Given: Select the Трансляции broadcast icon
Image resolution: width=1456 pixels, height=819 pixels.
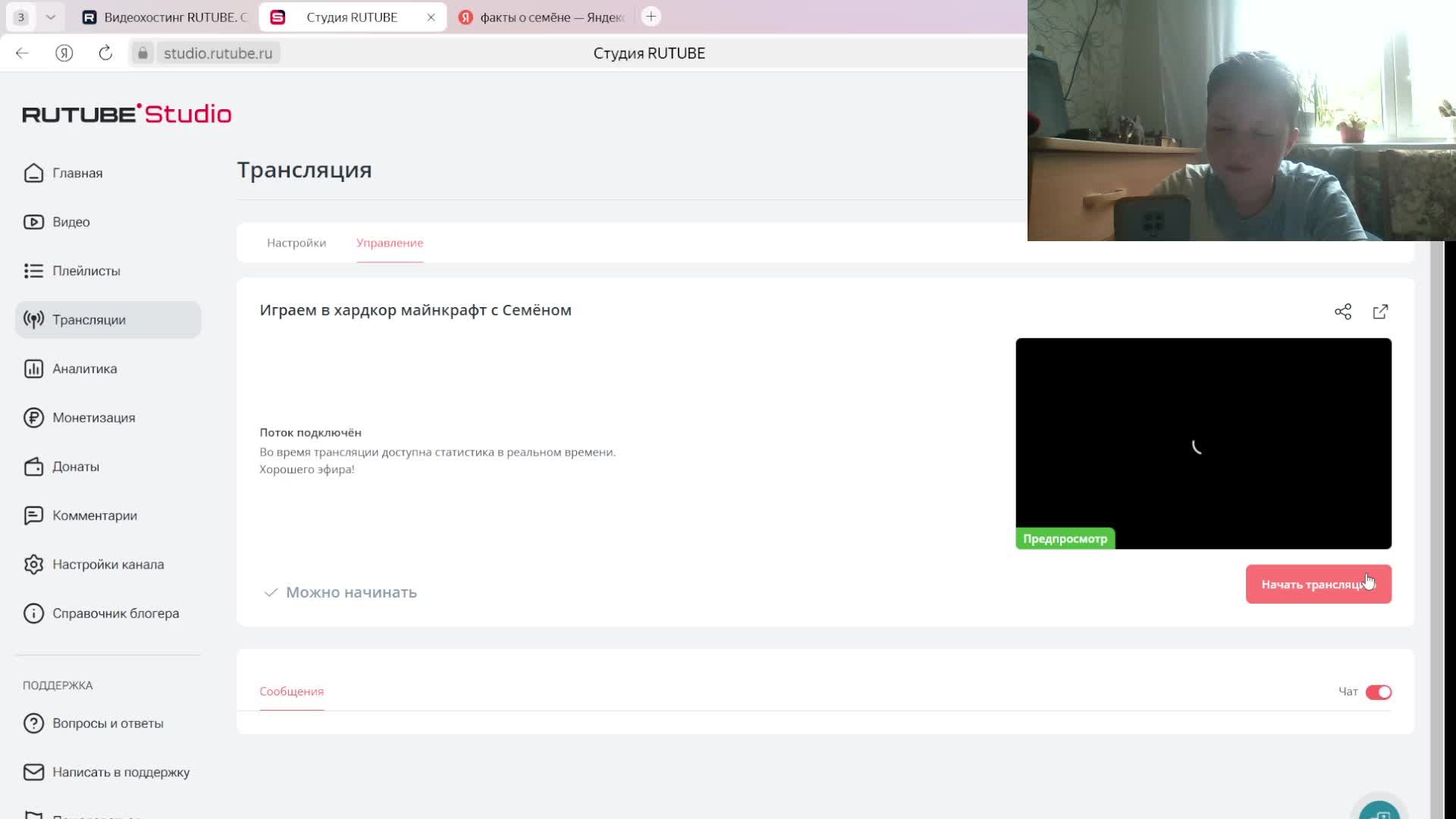Looking at the screenshot, I should click(x=33, y=320).
